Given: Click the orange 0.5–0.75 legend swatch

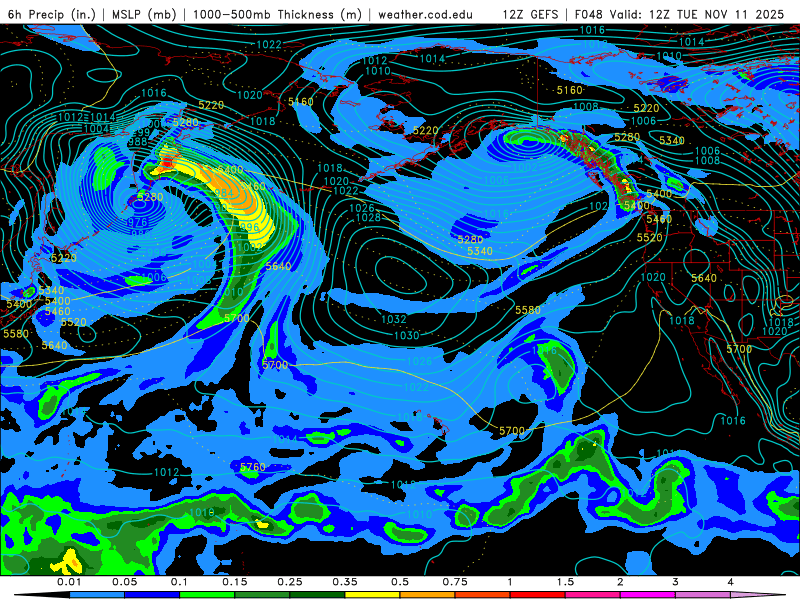Looking at the screenshot, I should coord(427,595).
